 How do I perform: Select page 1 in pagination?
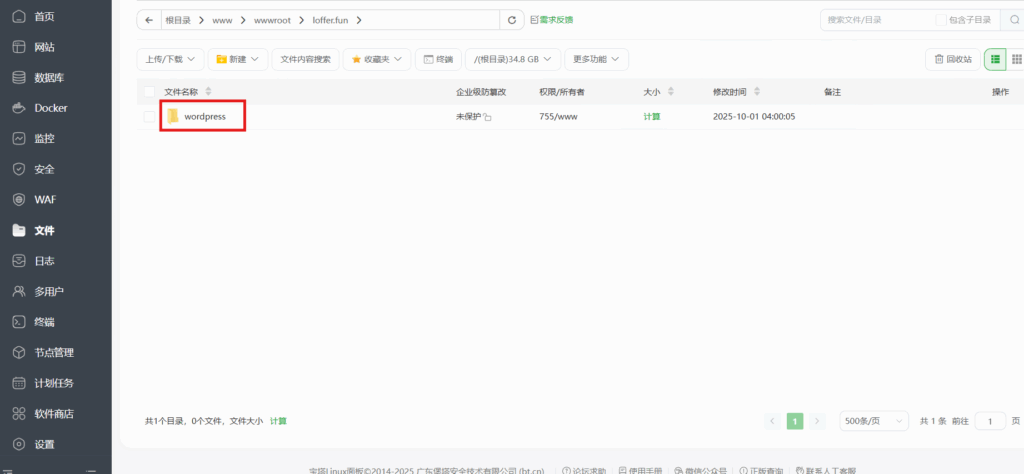pyautogui.click(x=795, y=421)
